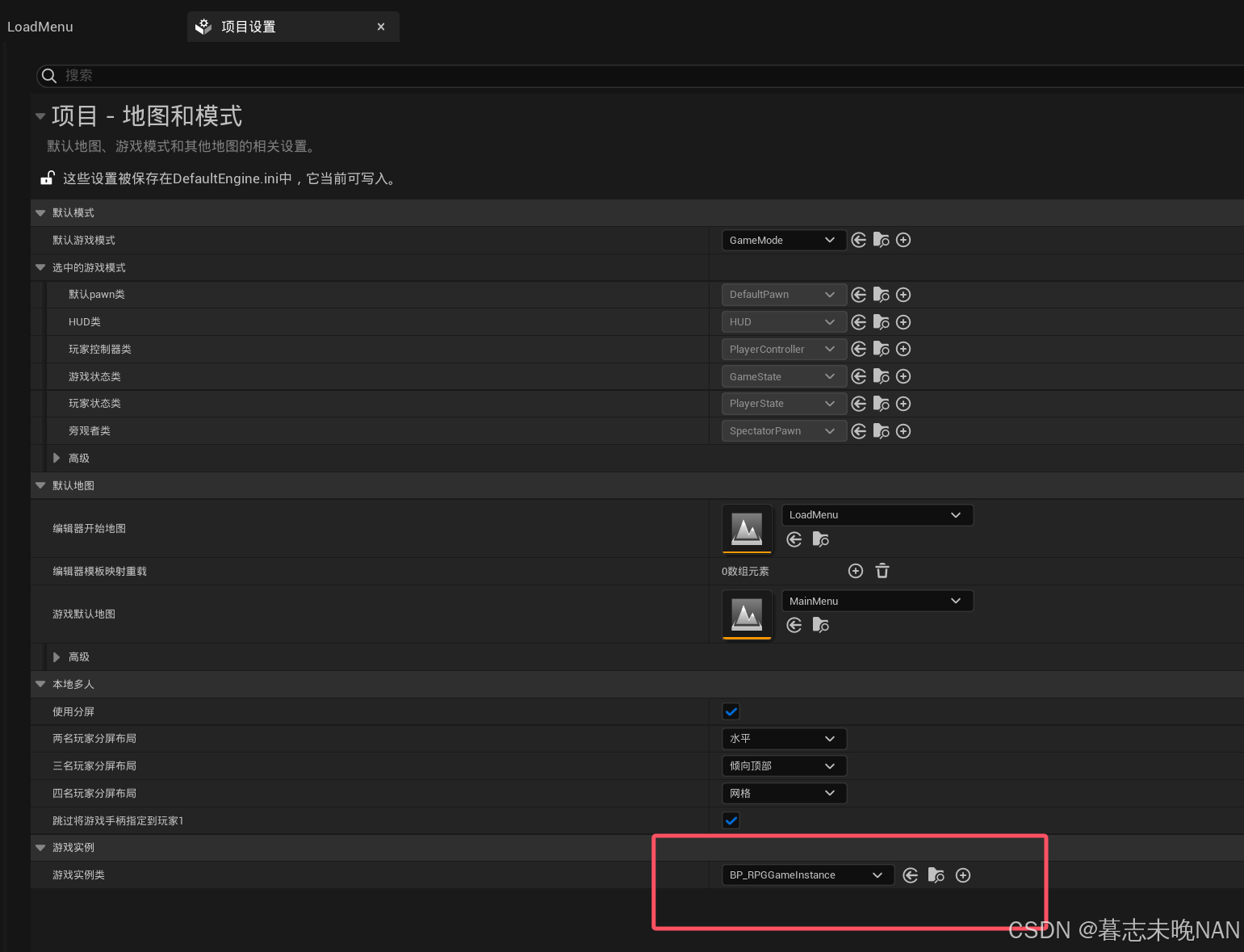Use selected asset for 默认游戏模式 row
This screenshot has height=952, width=1244.
pos(859,240)
